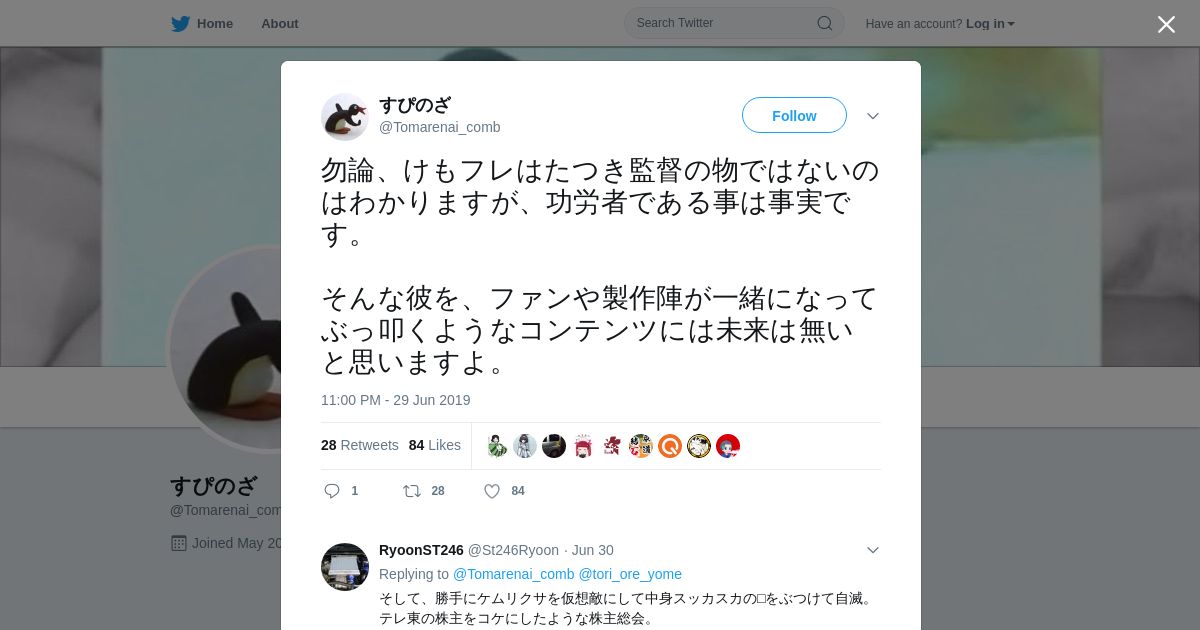The height and width of the screenshot is (630, 1200).
Task: Click the Twitter bird Home icon
Action: coord(180,23)
